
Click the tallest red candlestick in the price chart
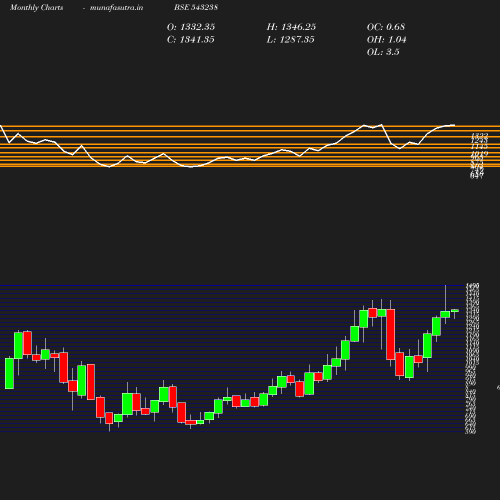[391, 334]
